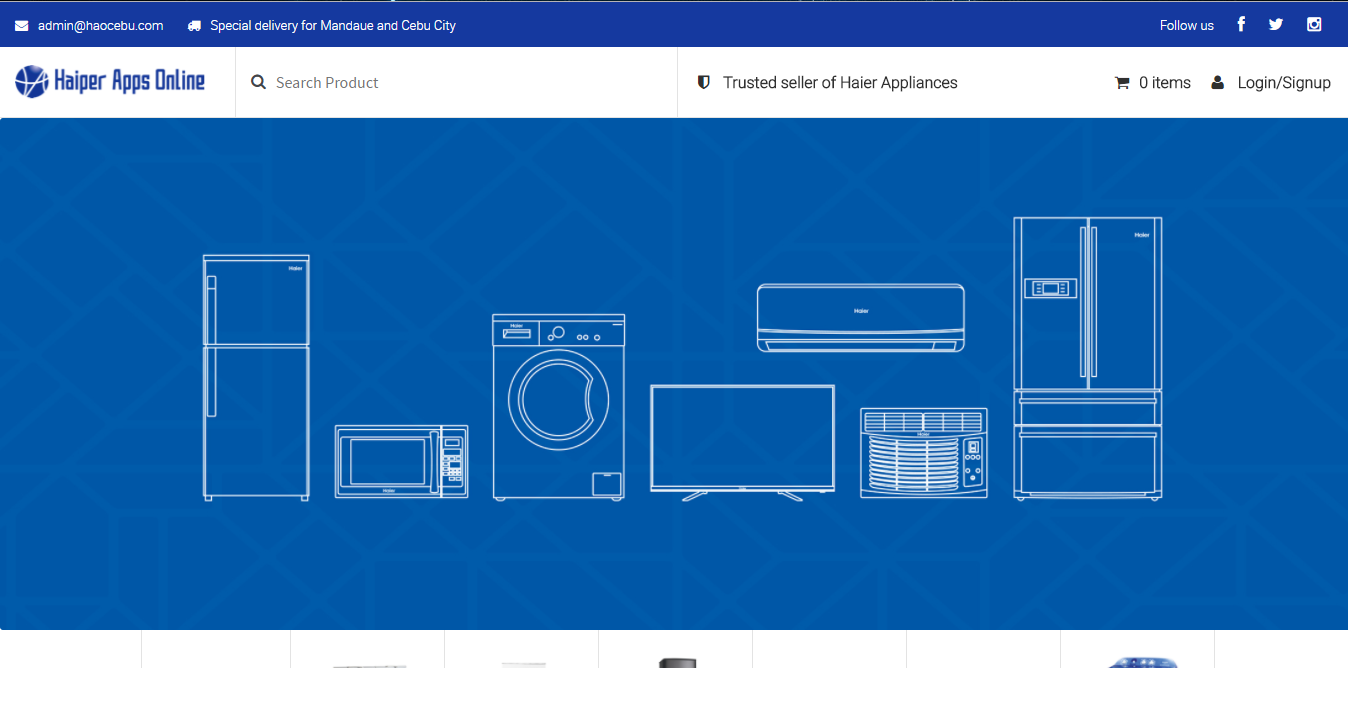Click Special delivery for Mandaue announcement

[333, 25]
